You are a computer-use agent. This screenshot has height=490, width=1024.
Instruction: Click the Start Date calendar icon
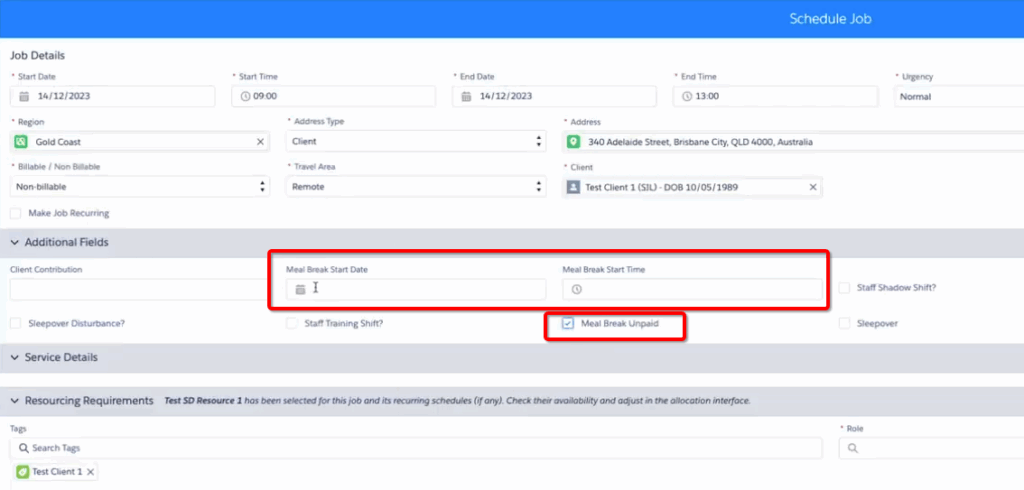click(x=24, y=97)
